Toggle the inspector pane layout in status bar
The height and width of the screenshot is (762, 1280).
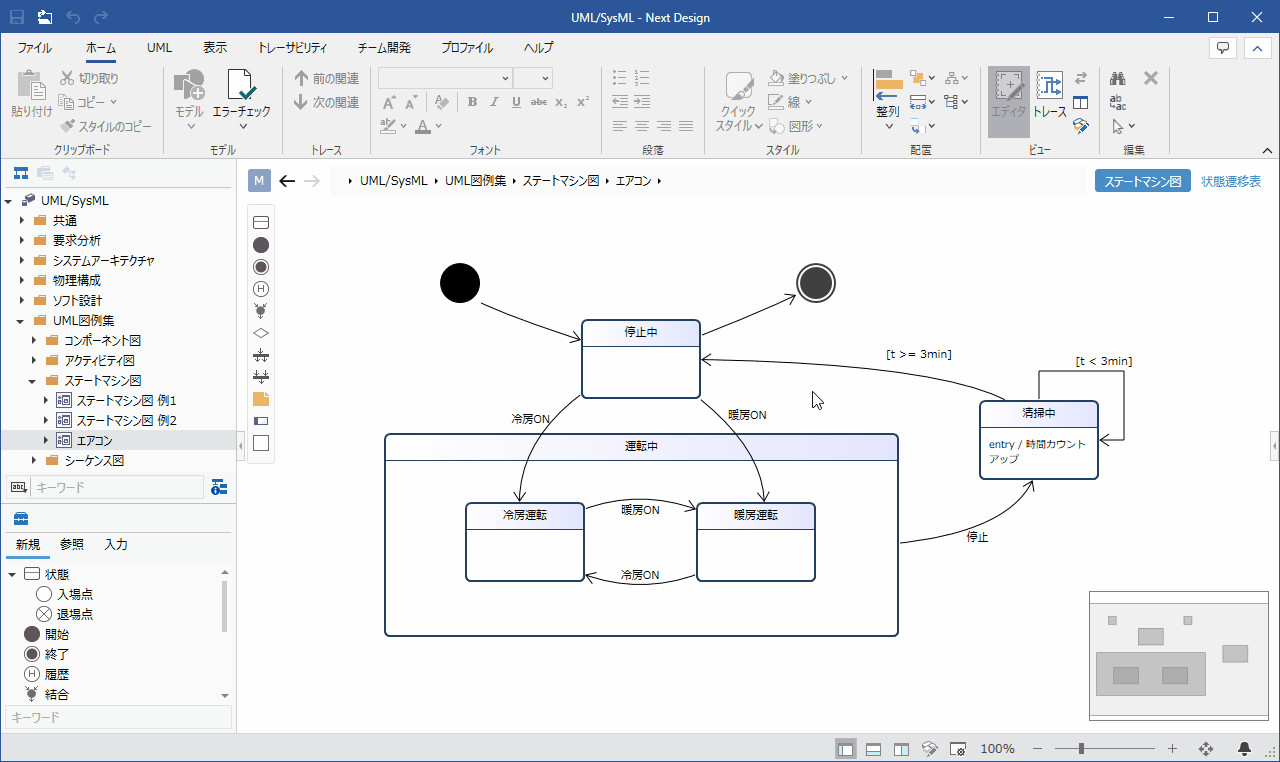[x=901, y=748]
